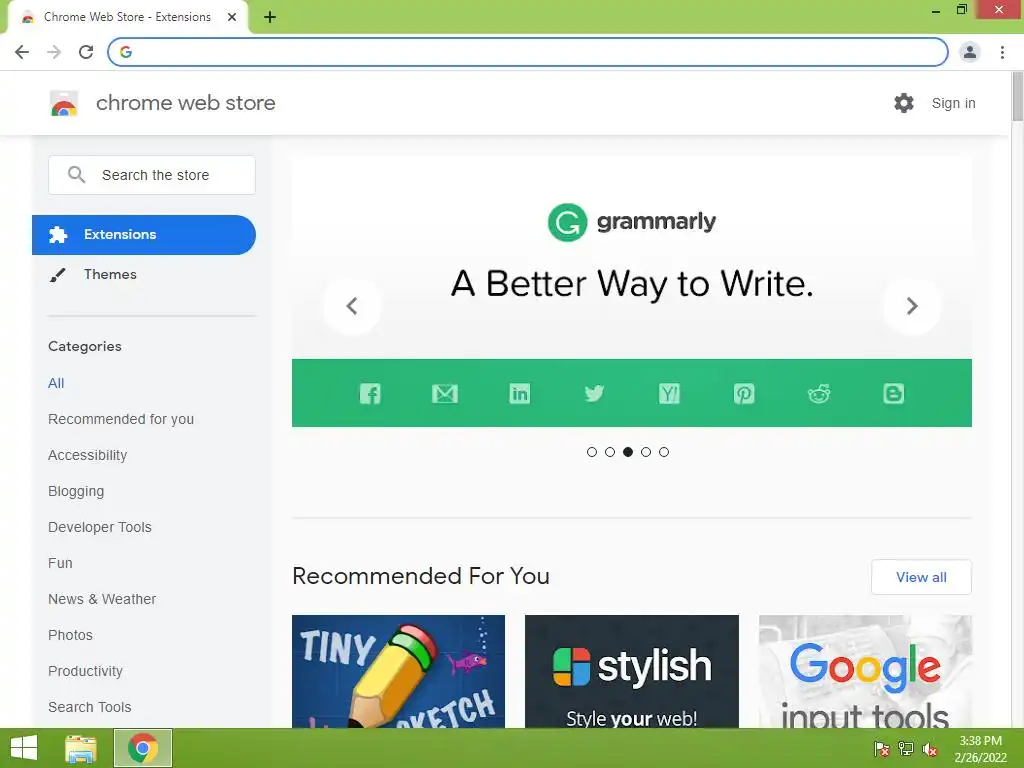Select the second carousel dot
This screenshot has height=768, width=1024.
pos(610,452)
